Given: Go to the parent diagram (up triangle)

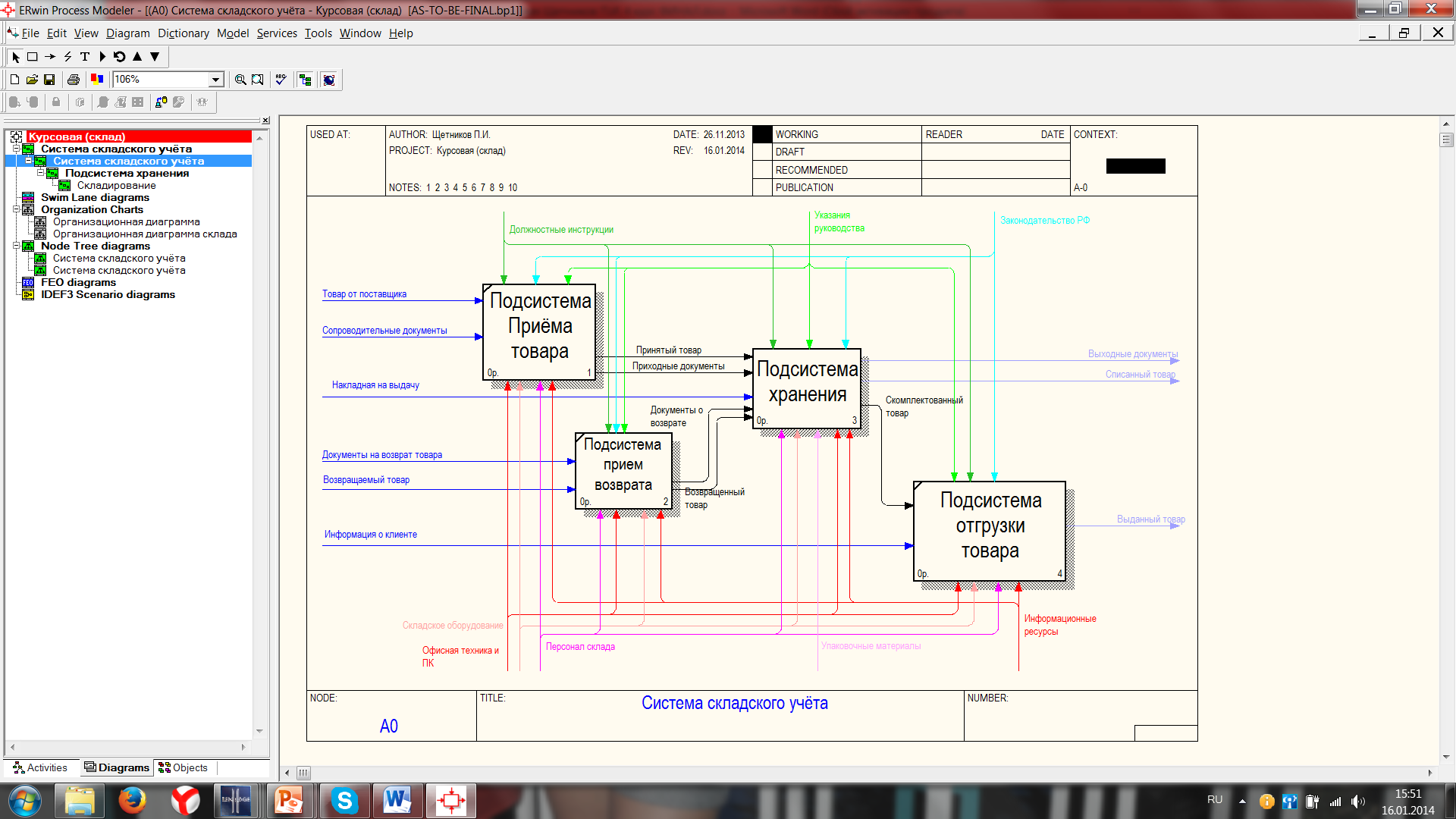Looking at the screenshot, I should 137,57.
